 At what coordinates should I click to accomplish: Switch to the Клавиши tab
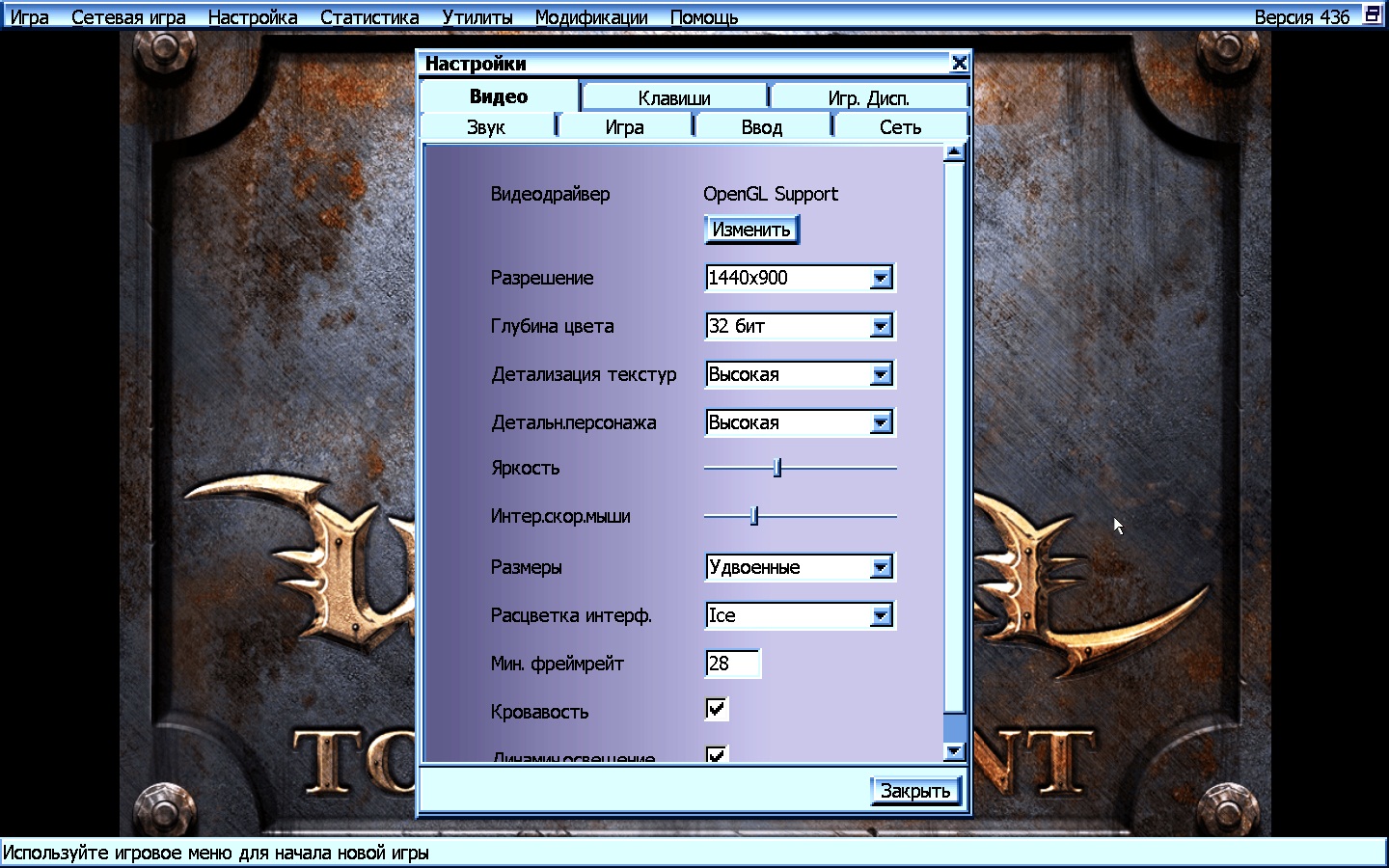click(674, 97)
